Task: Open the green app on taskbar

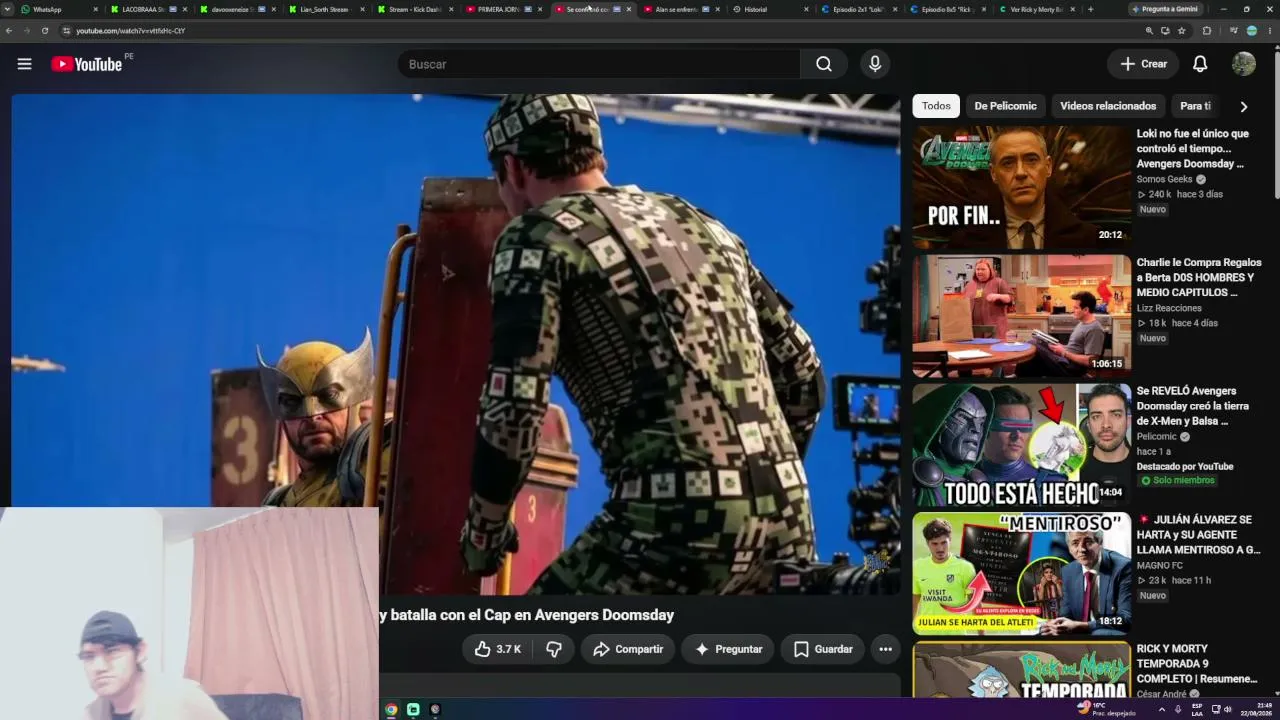Action: (x=413, y=709)
